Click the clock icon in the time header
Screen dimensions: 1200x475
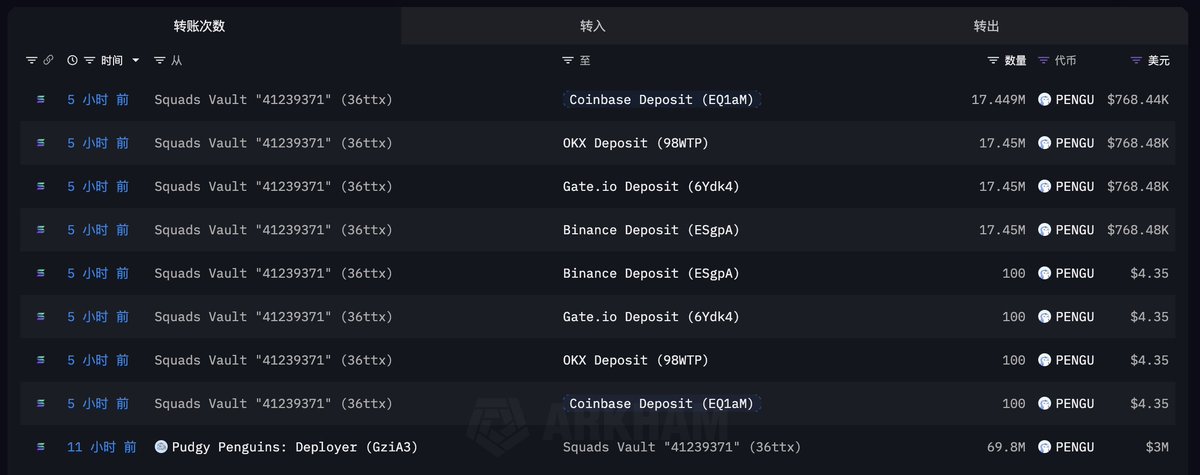coord(72,60)
